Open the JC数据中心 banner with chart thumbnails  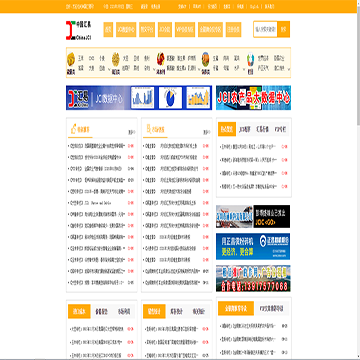pyautogui.click(x=139, y=98)
